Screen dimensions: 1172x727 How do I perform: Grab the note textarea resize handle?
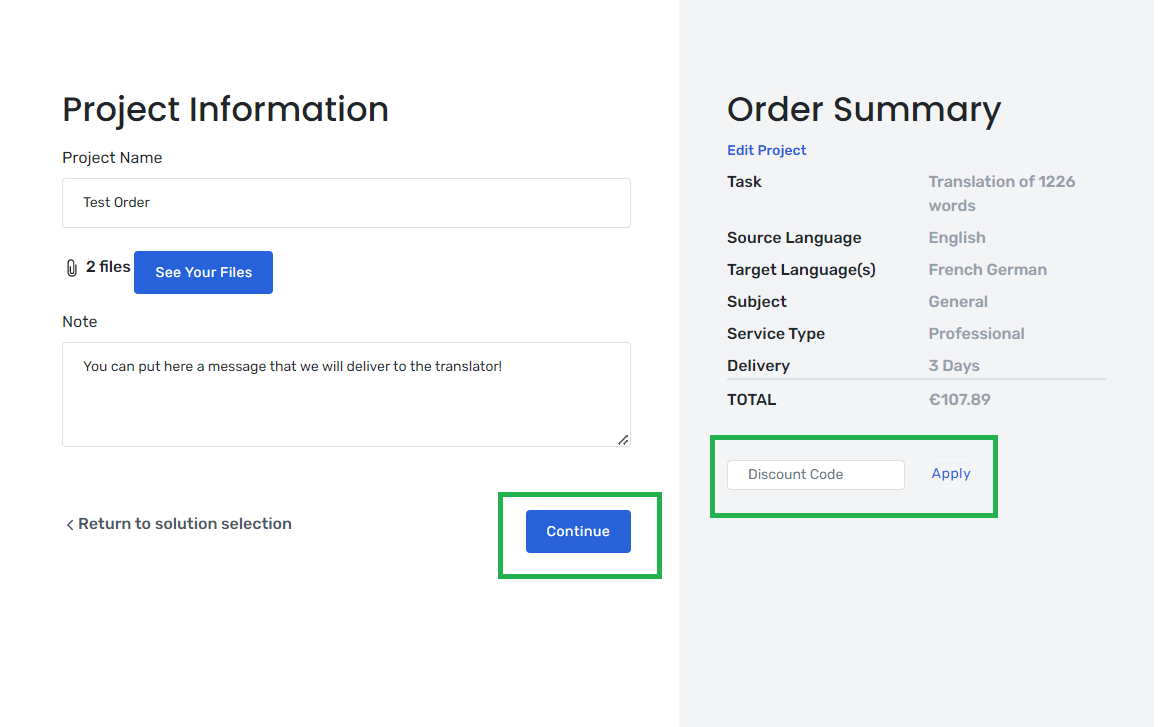[x=623, y=440]
